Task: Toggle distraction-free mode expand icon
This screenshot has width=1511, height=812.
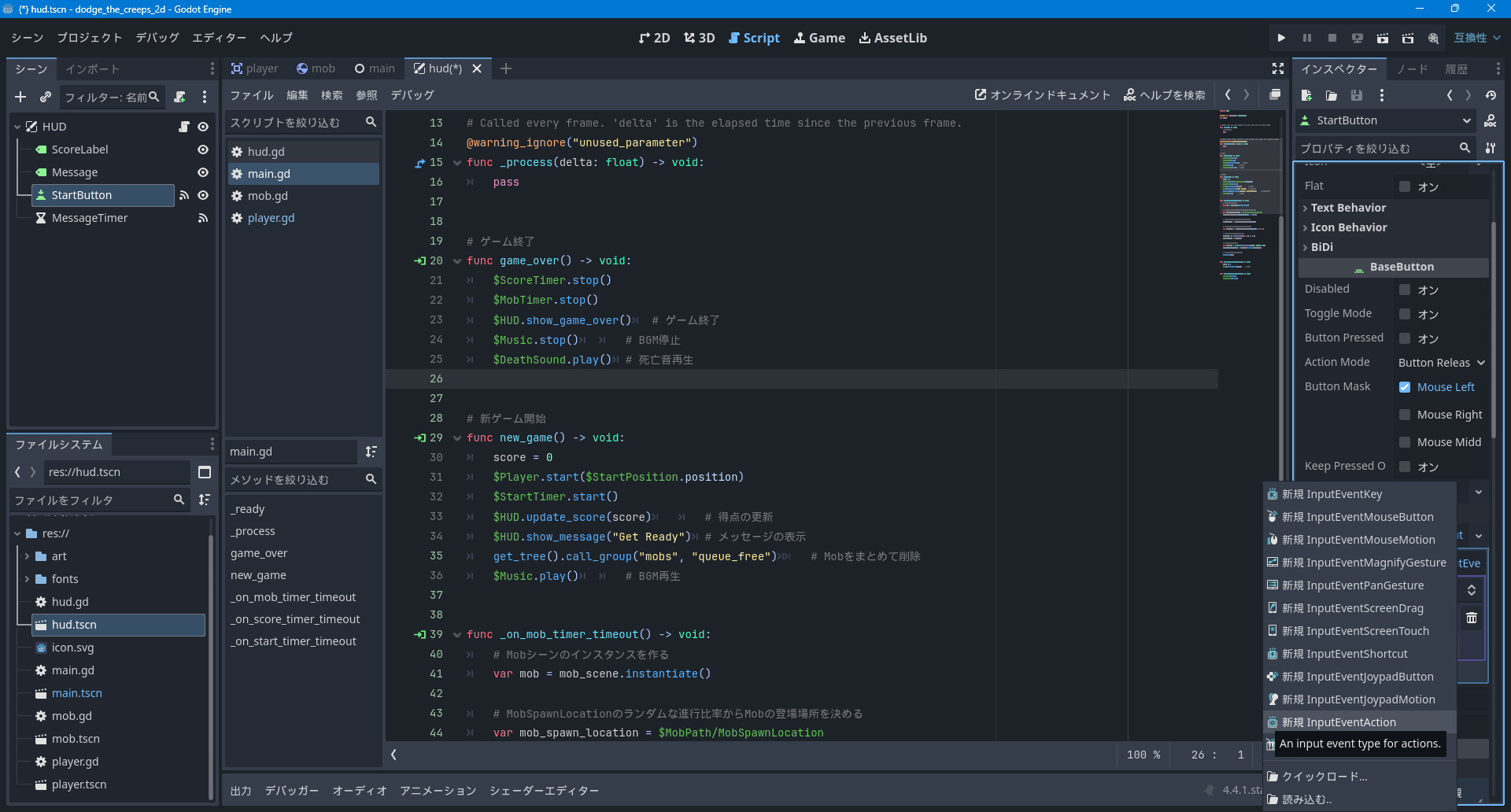Action: click(x=1278, y=68)
